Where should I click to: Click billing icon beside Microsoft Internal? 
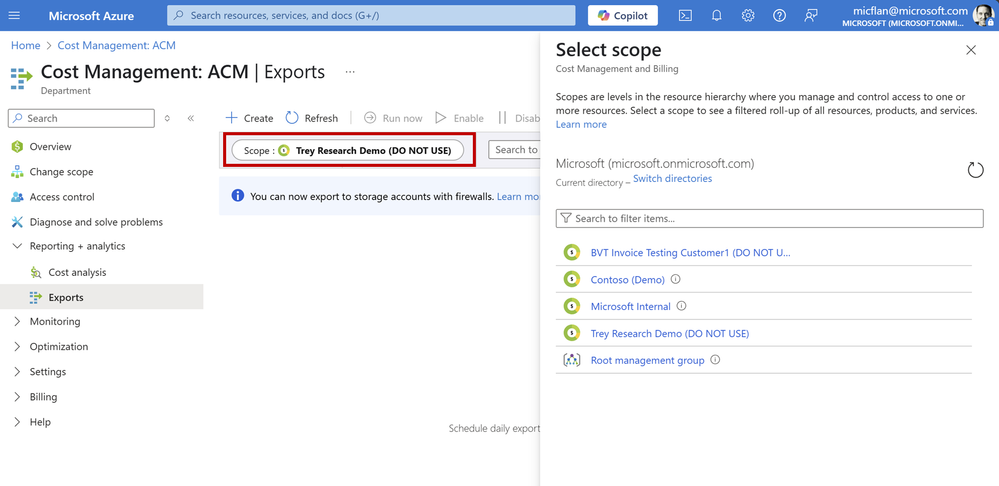pyautogui.click(x=571, y=306)
